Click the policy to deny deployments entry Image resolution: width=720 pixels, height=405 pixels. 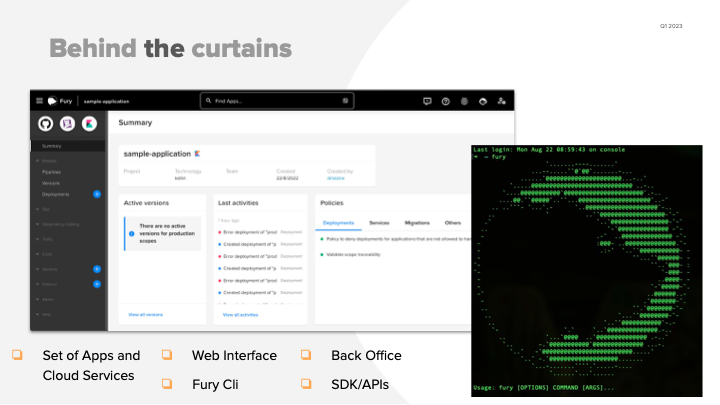pos(398,239)
